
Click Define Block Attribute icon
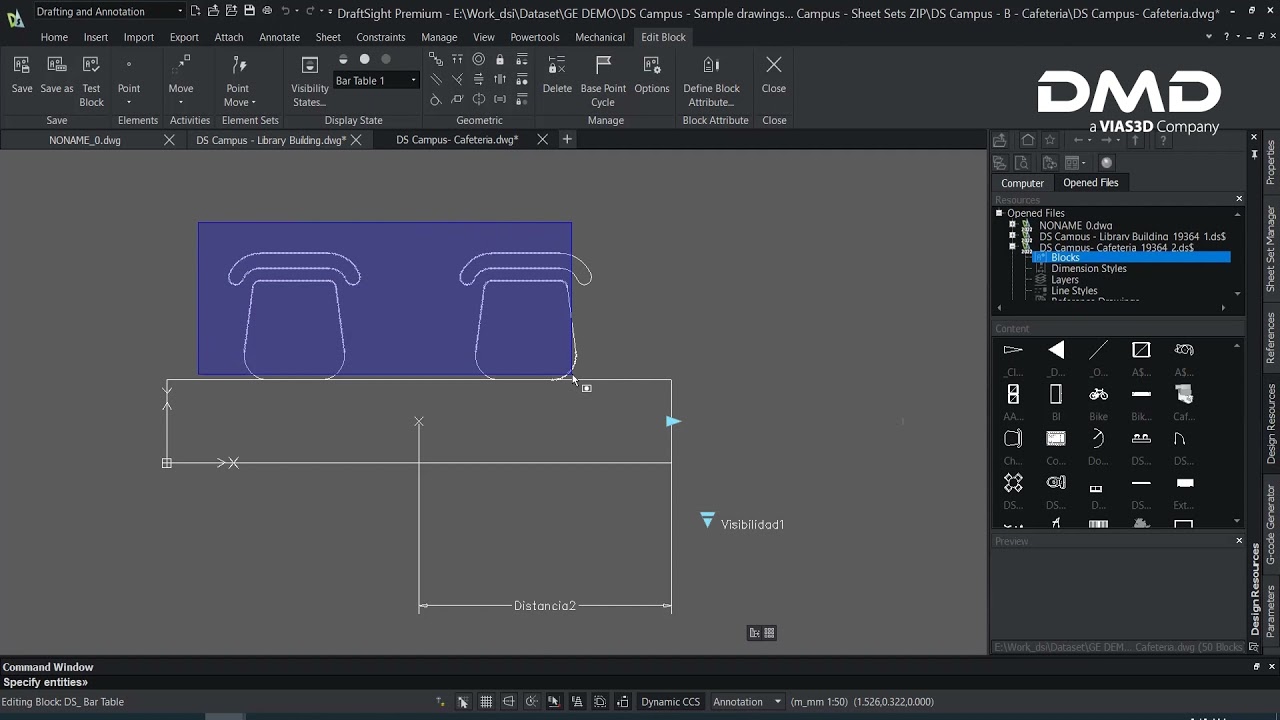coord(711,65)
